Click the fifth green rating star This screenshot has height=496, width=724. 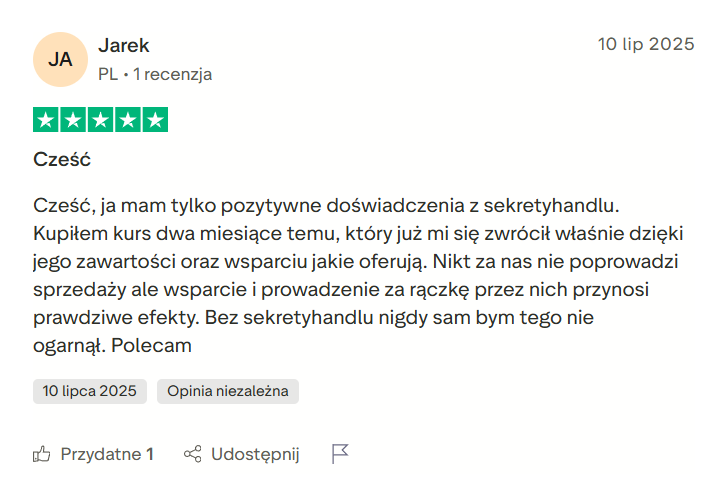pos(154,120)
